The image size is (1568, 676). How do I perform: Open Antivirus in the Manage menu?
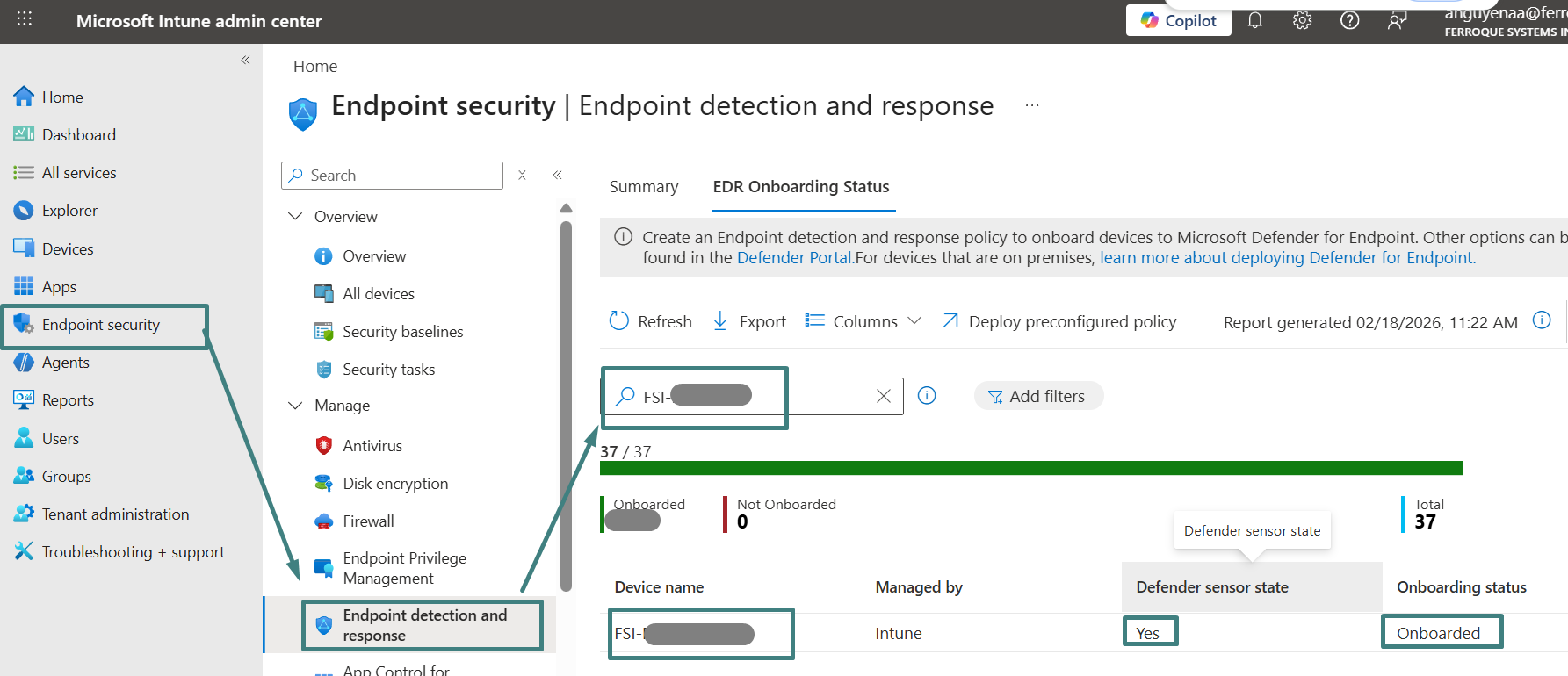372,446
